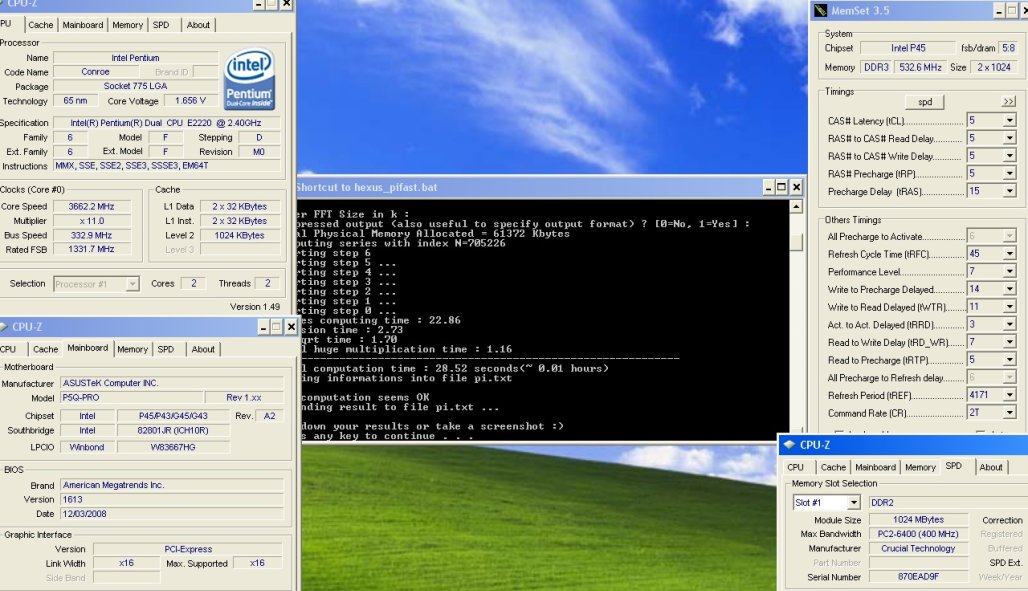Click the Code Name Conroe field
The width and height of the screenshot is (1028, 591).
[x=95, y=72]
